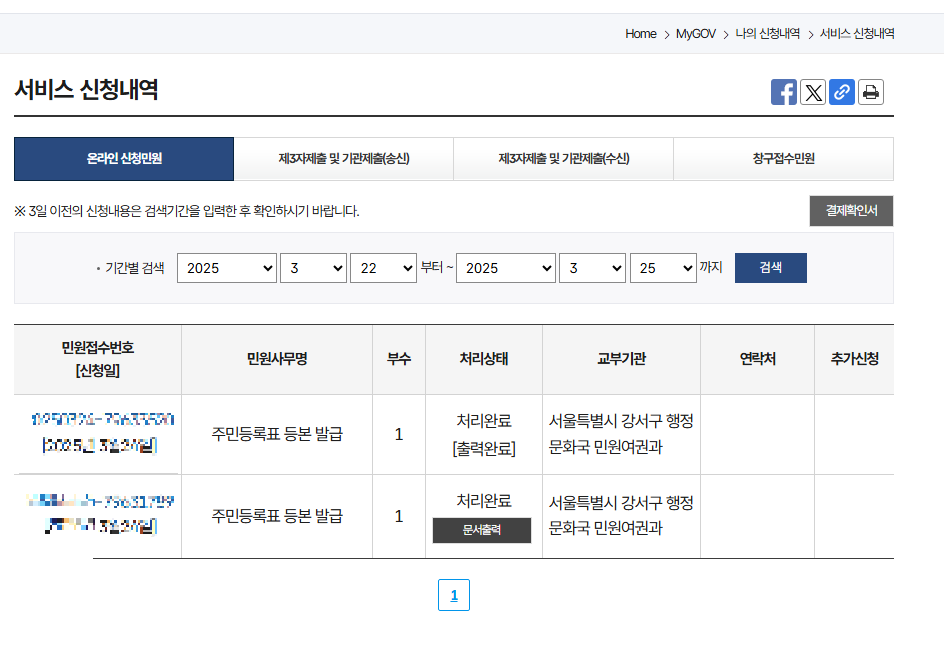Share this page on X

click(x=813, y=92)
